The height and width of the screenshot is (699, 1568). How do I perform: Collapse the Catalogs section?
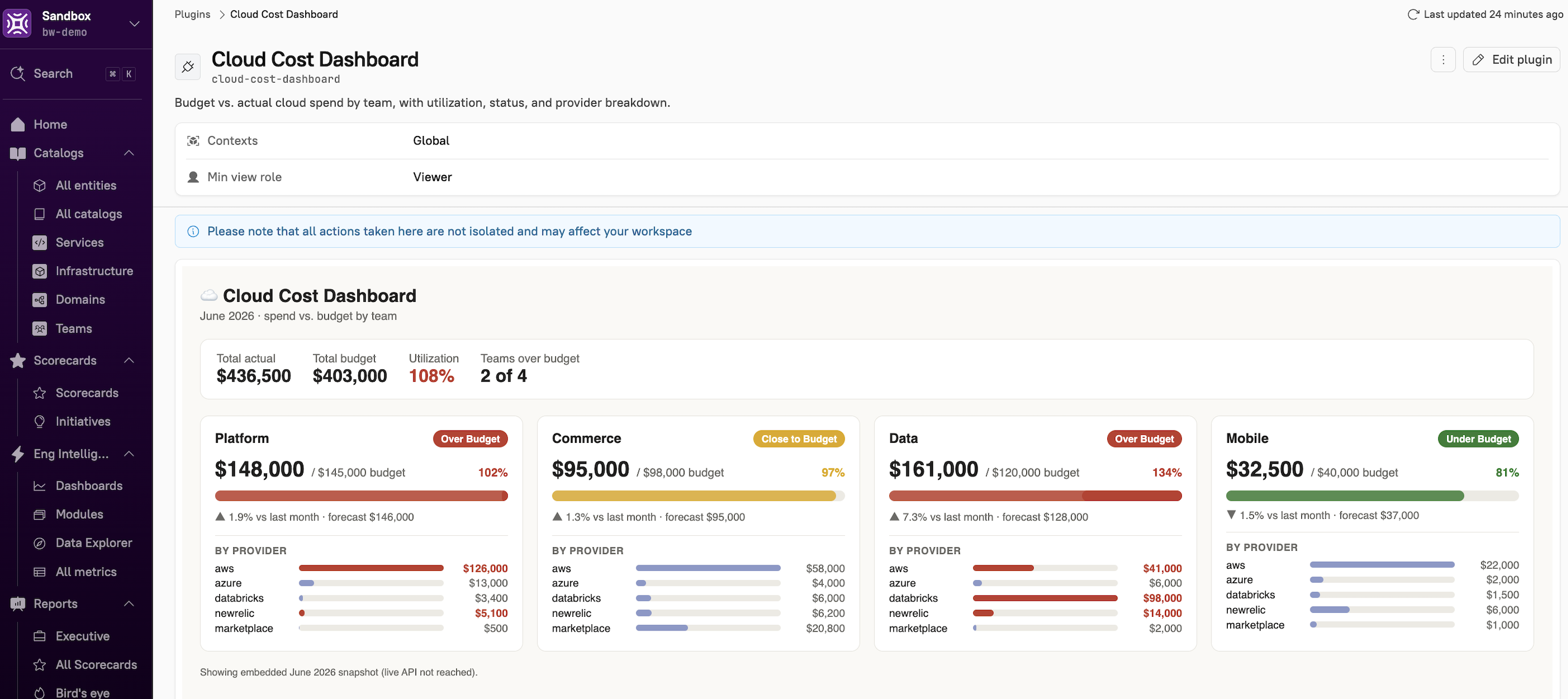[129, 153]
